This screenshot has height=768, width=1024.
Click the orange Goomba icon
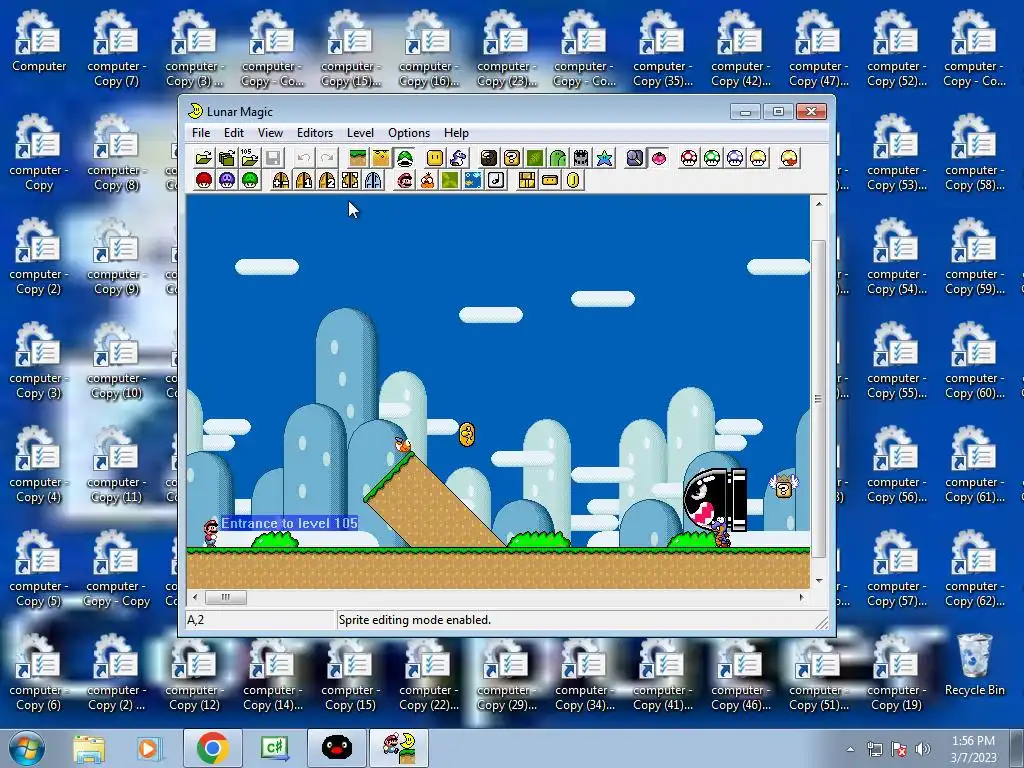pos(427,180)
